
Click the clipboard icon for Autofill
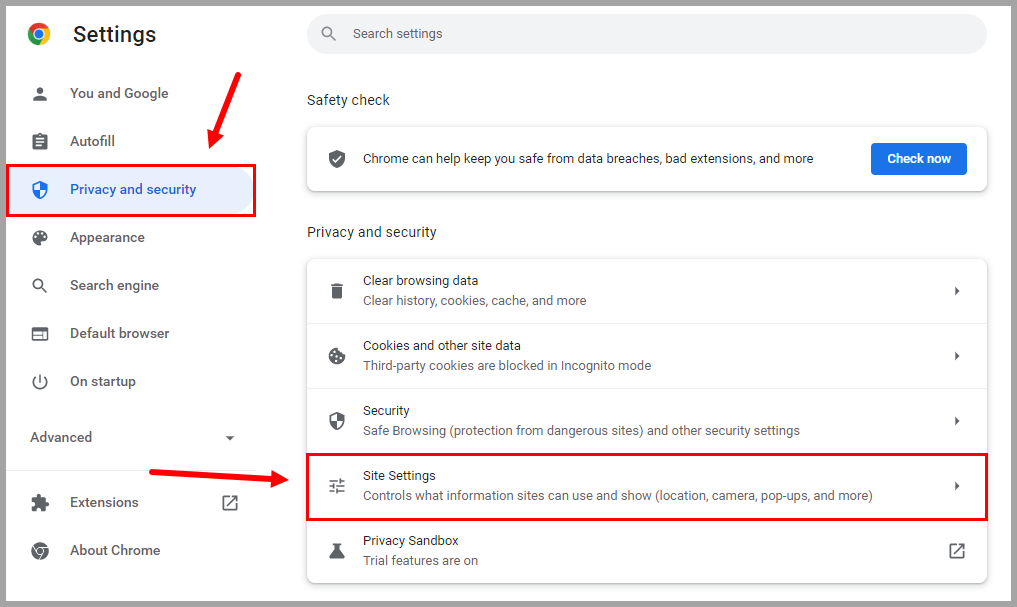(x=40, y=141)
